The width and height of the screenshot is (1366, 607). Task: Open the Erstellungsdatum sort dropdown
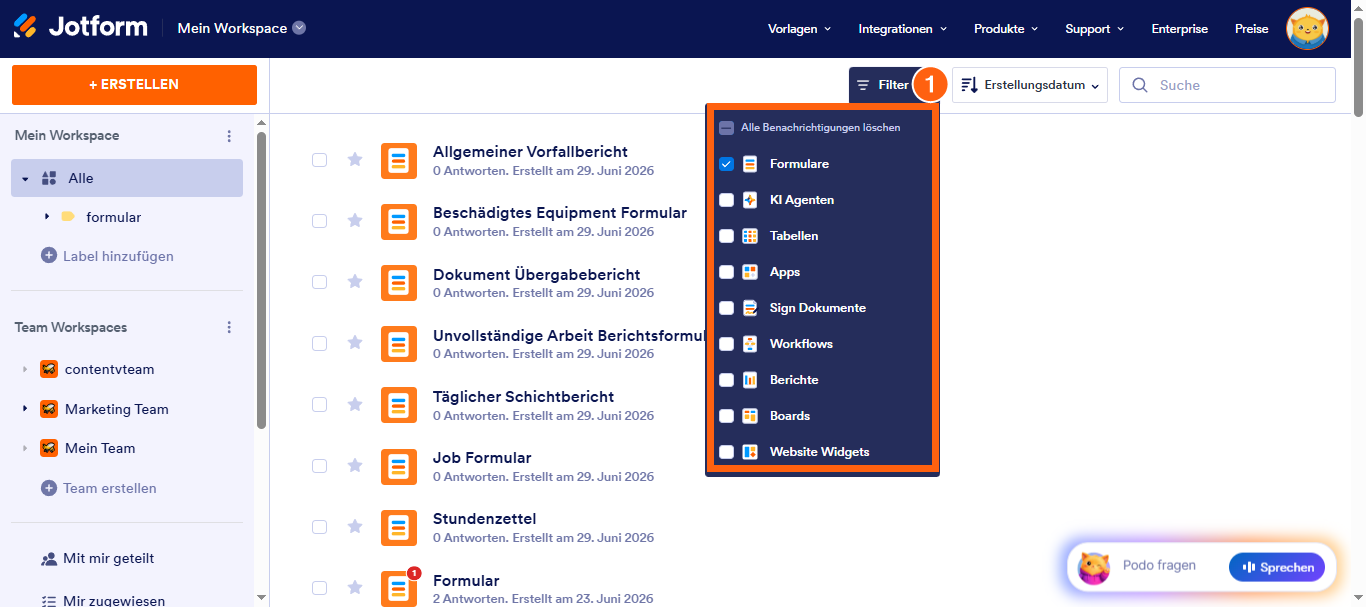click(1030, 85)
